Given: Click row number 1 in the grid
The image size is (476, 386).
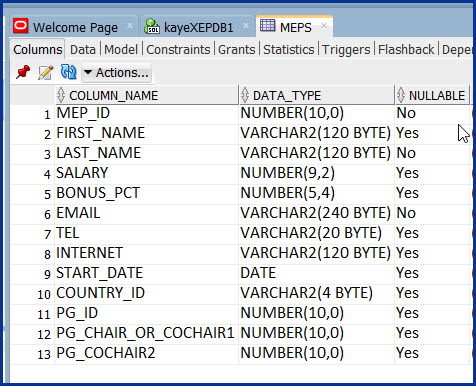Looking at the screenshot, I should click(47, 115).
